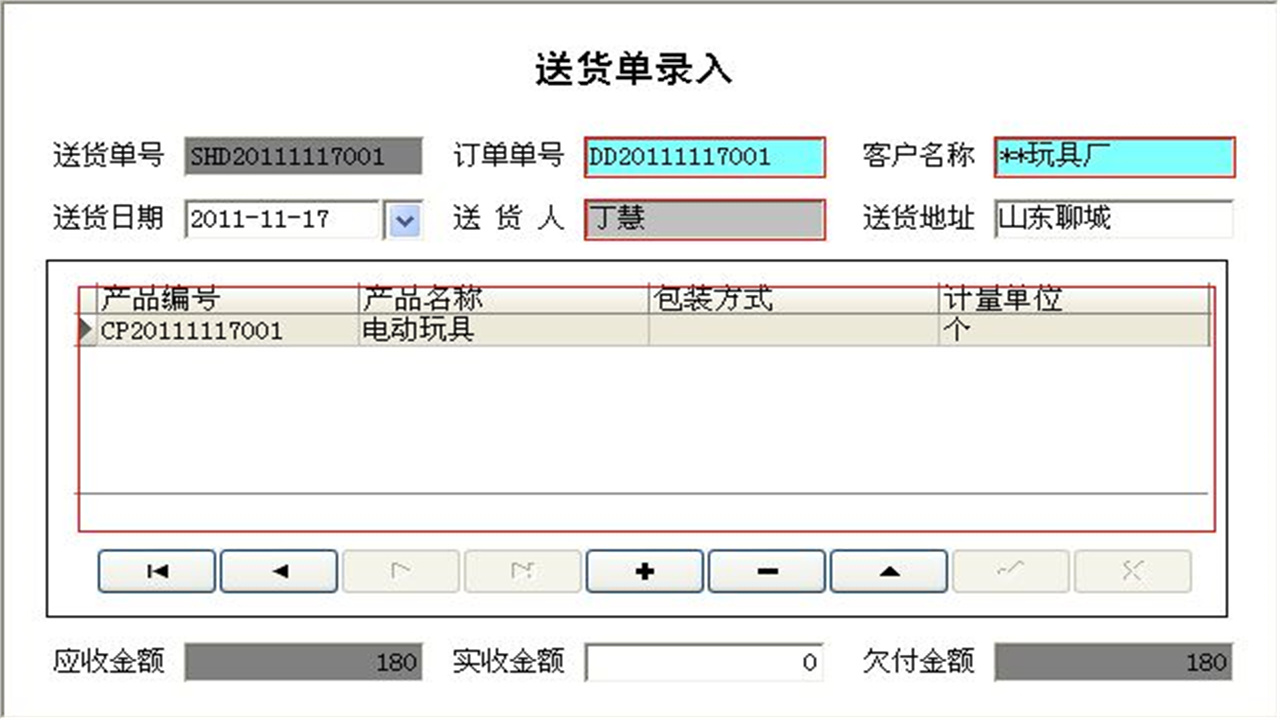This screenshot has width=1280, height=720.
Task: Click the 送货人 field showing 丁慧
Action: point(704,220)
